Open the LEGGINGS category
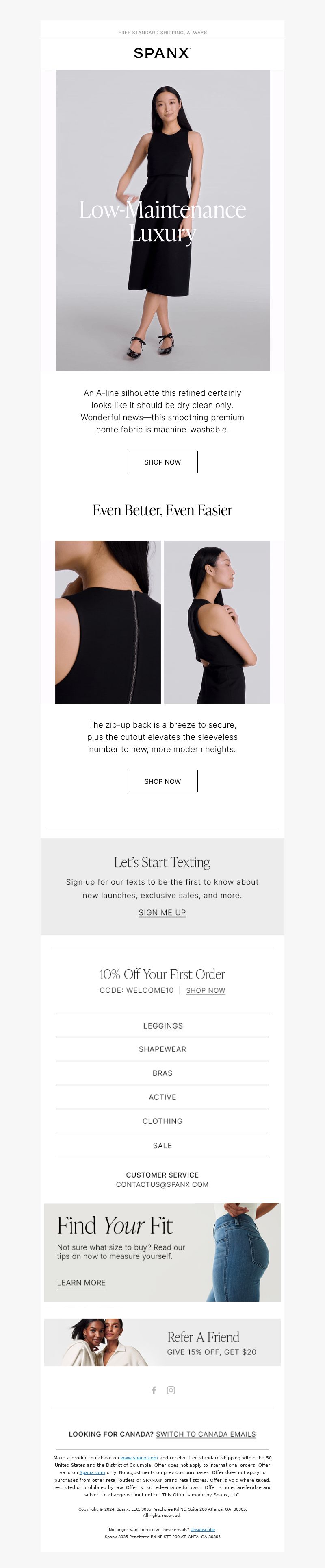The height and width of the screenshot is (1568, 325). 162,1026
